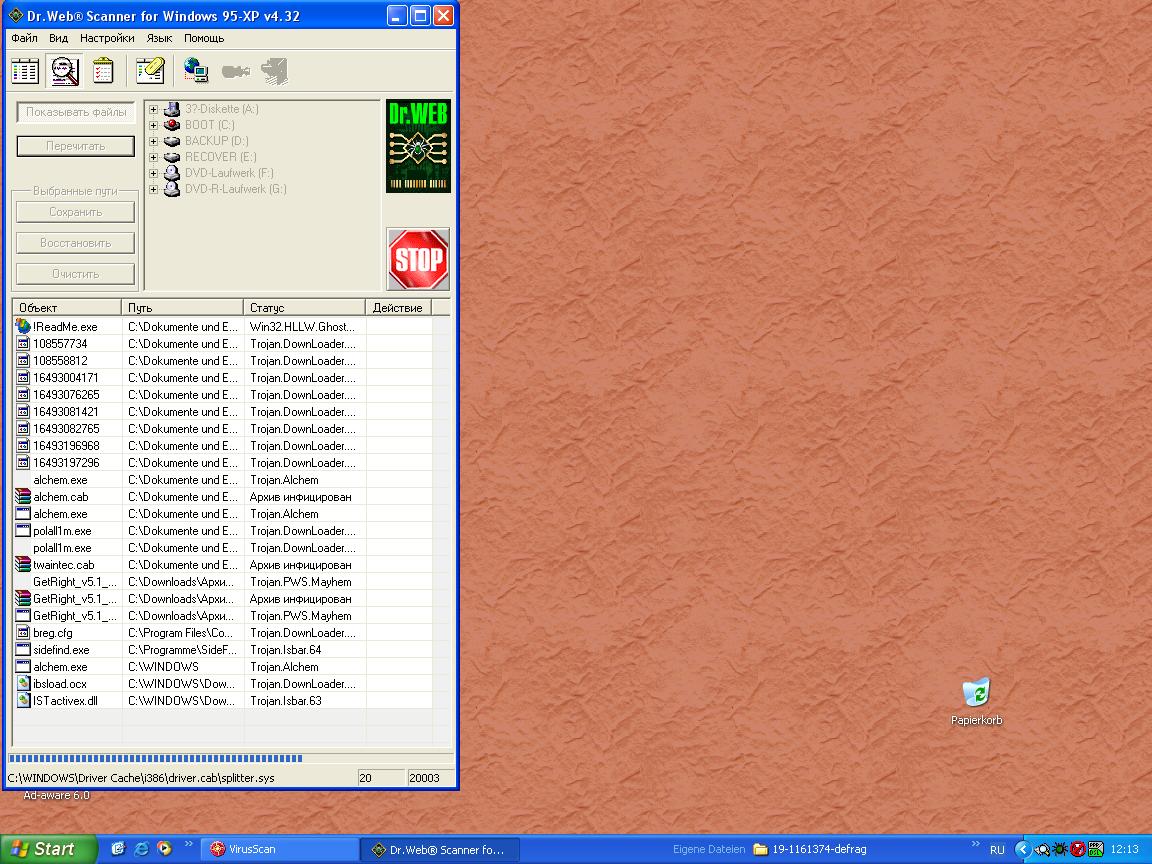Select the 16493197296 row
Screen dimensions: 1152x864
[222, 463]
